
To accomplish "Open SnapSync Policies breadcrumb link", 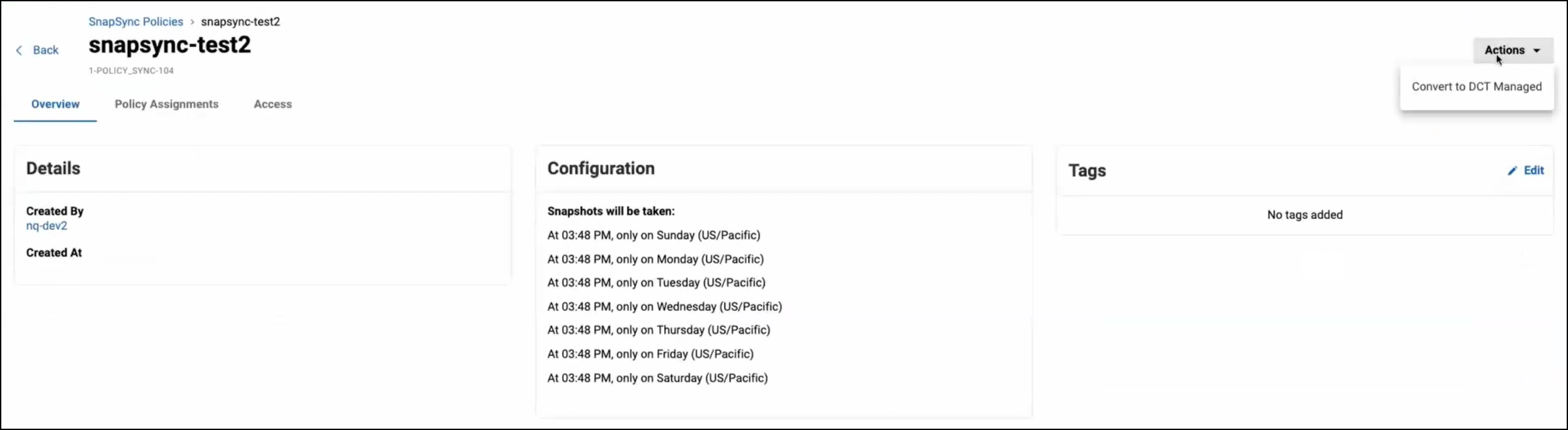I will click(x=135, y=21).
